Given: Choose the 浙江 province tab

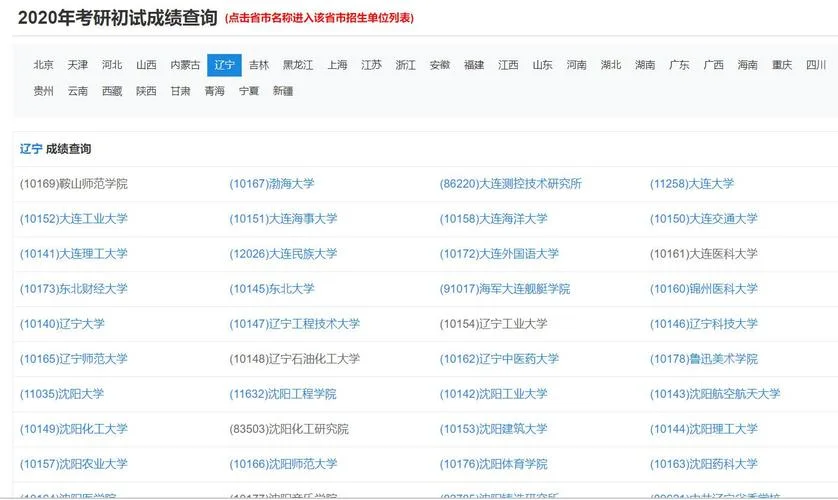Looking at the screenshot, I should 406,65.
